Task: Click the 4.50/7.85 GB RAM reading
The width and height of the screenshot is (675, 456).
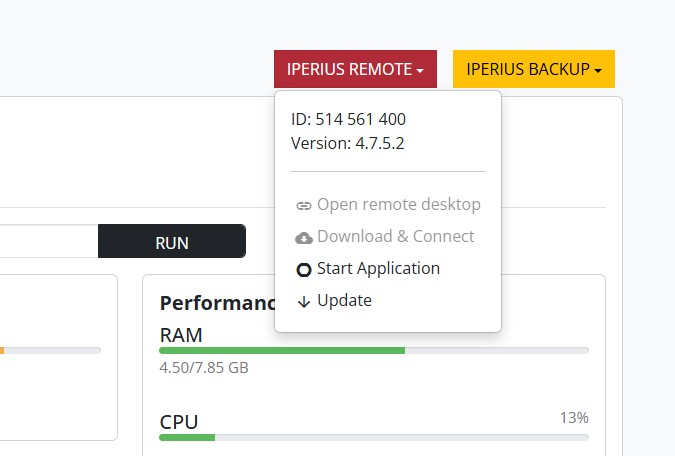Action: point(204,368)
